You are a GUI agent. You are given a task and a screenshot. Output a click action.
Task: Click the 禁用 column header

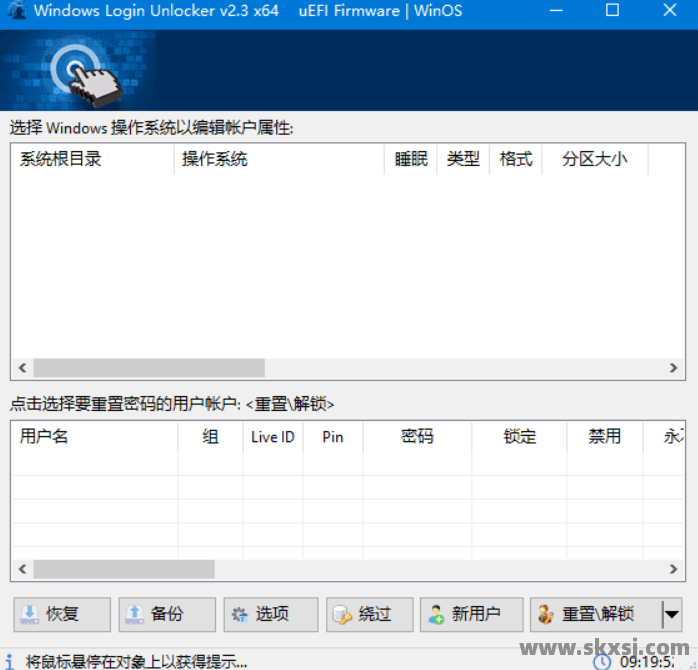pyautogui.click(x=605, y=436)
